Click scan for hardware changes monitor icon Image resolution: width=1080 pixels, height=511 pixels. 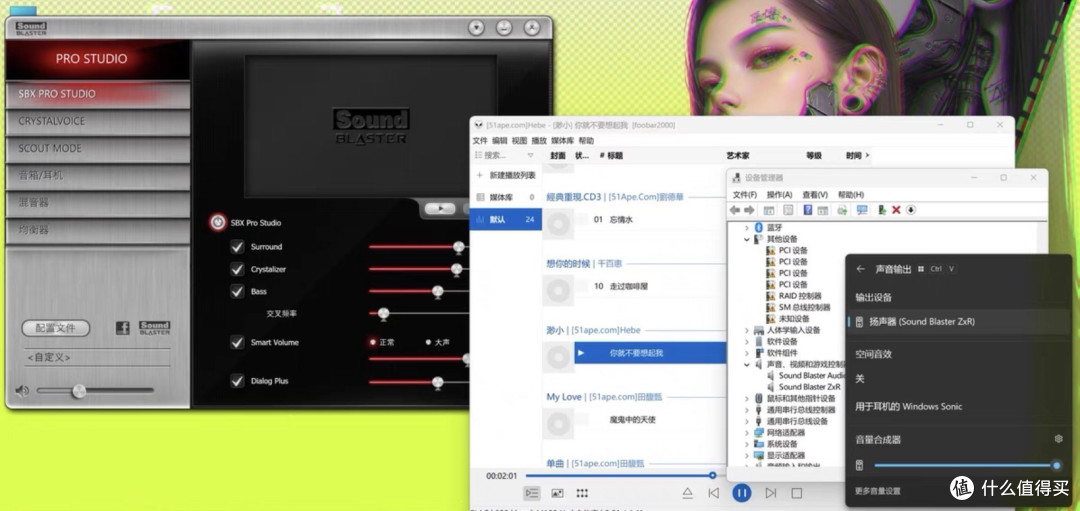coord(862,210)
